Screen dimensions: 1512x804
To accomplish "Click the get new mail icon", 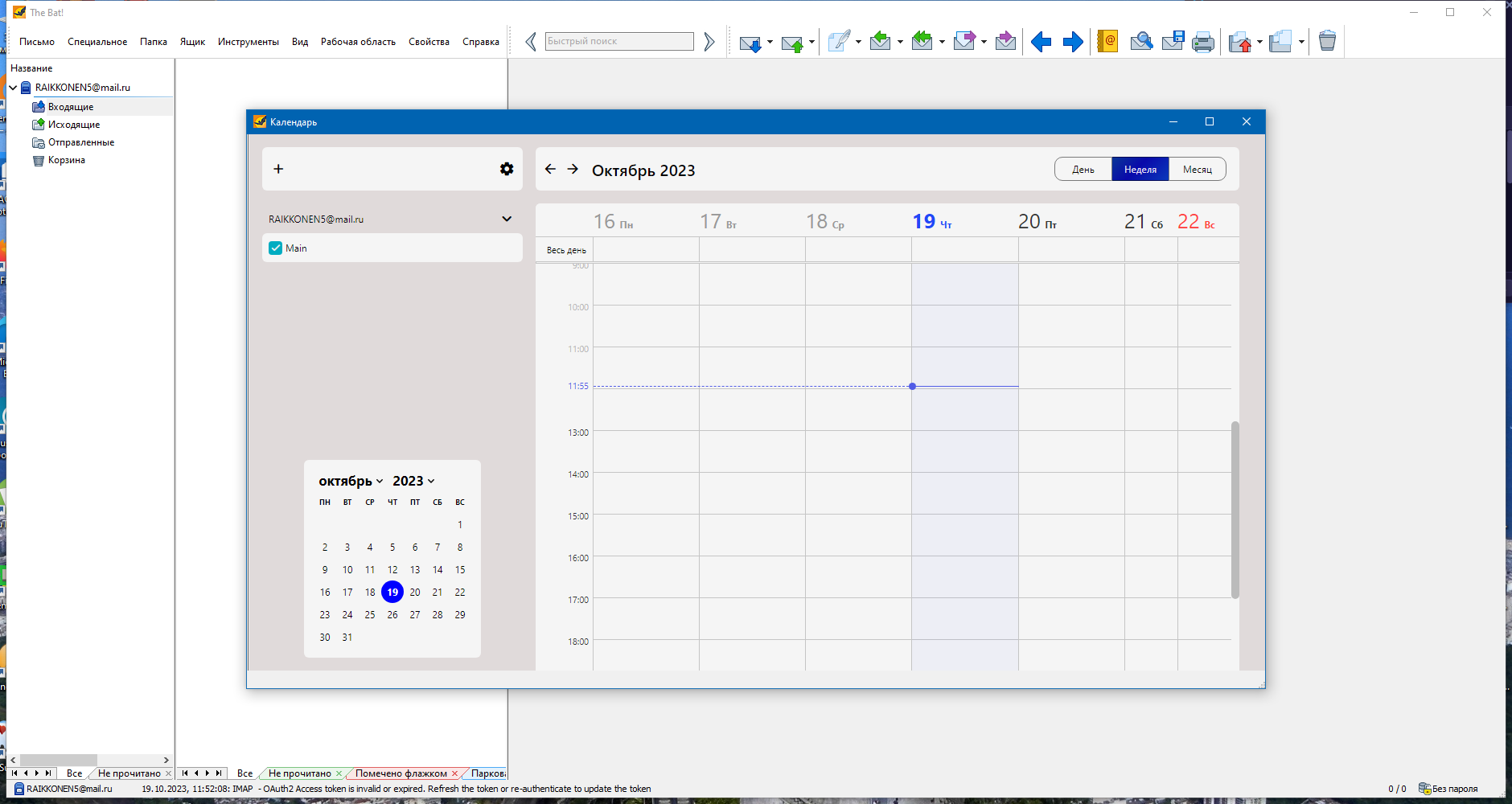I will [x=750, y=42].
